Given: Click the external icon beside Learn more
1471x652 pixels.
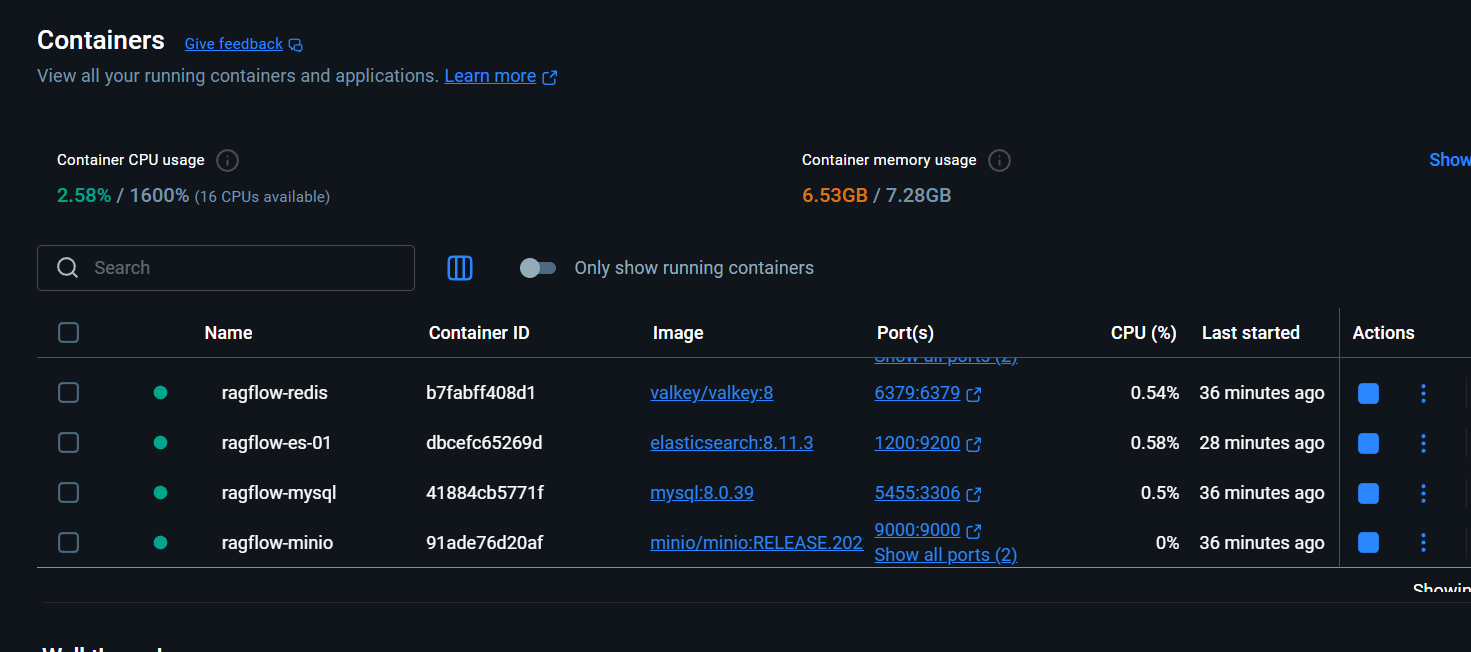Looking at the screenshot, I should (x=550, y=77).
